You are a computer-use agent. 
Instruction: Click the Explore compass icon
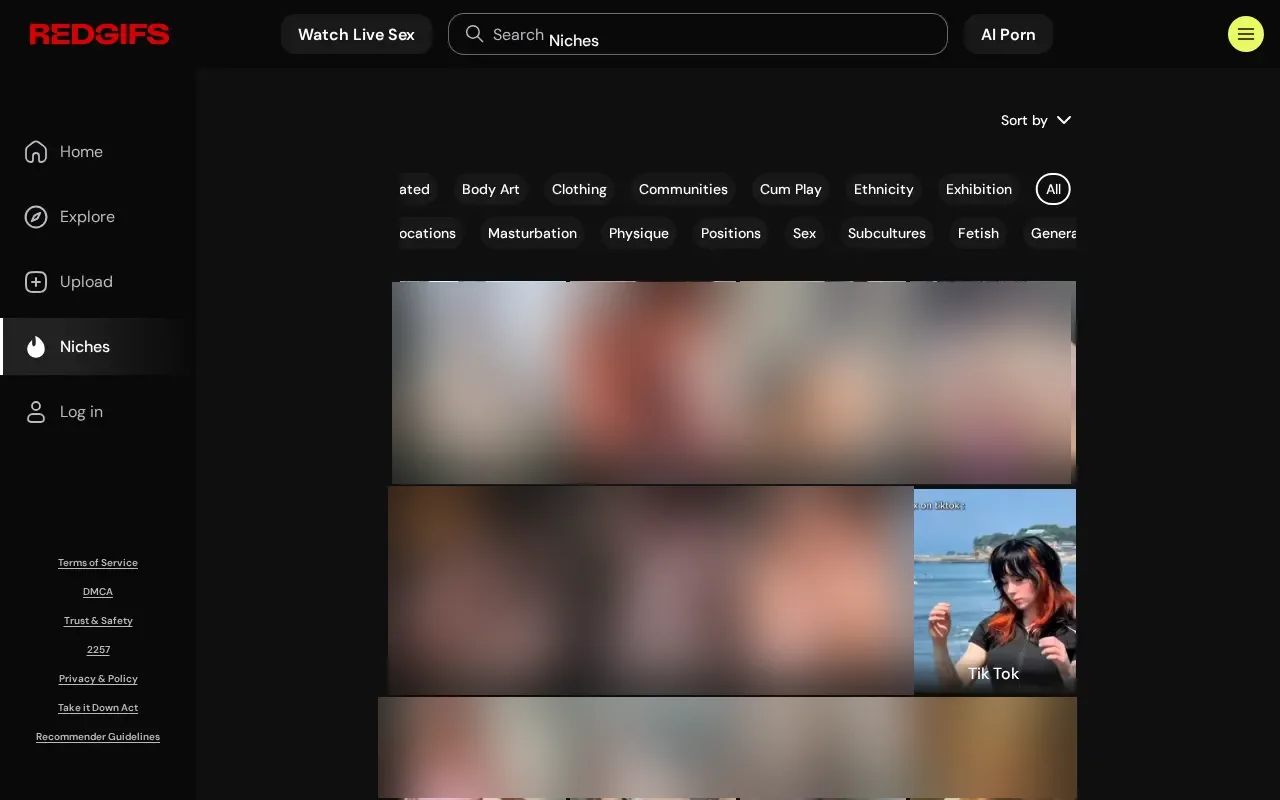pyautogui.click(x=36, y=217)
